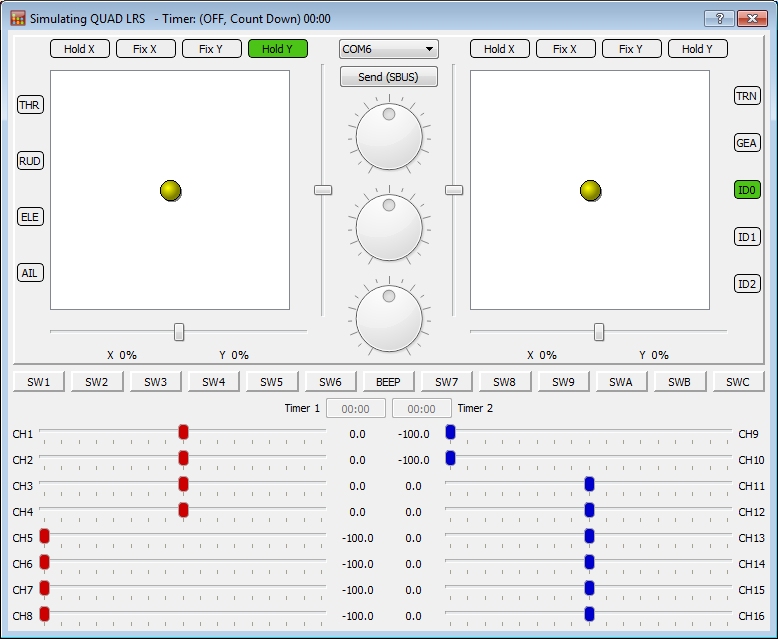
Task: Click the right stick 'Y 0%' readout
Action: point(654,355)
